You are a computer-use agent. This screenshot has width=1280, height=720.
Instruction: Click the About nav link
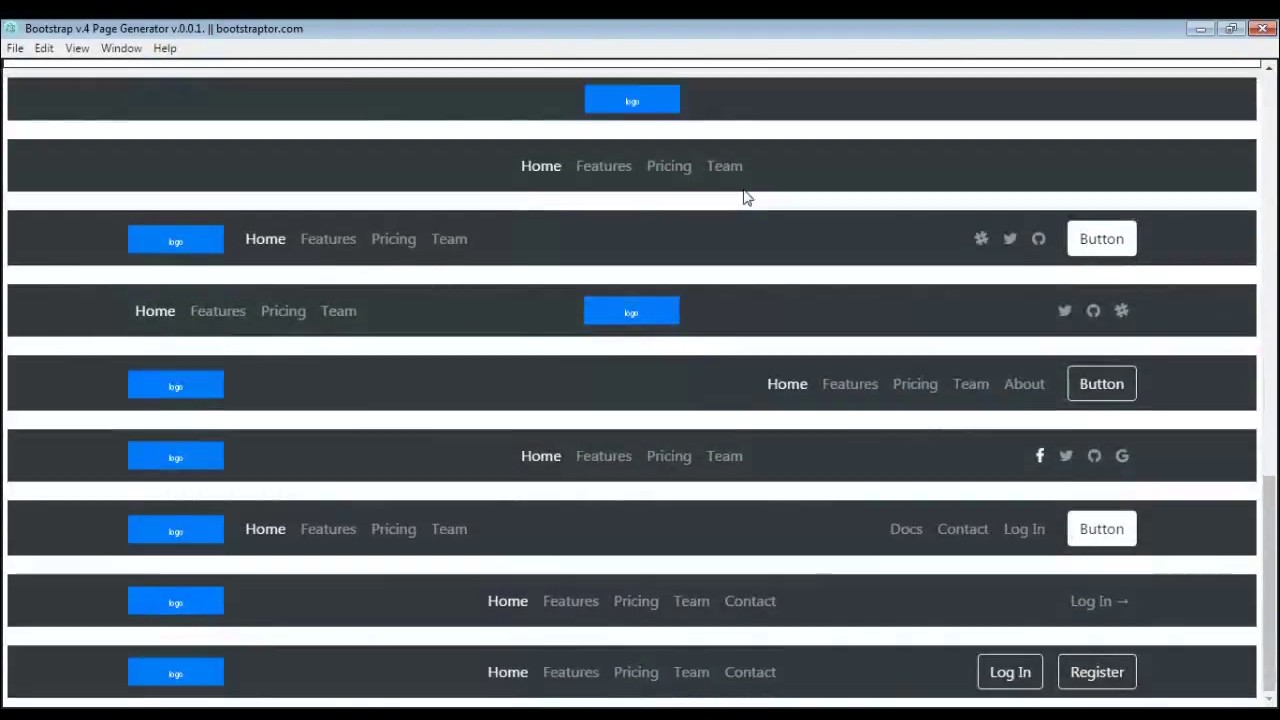pos(1024,384)
